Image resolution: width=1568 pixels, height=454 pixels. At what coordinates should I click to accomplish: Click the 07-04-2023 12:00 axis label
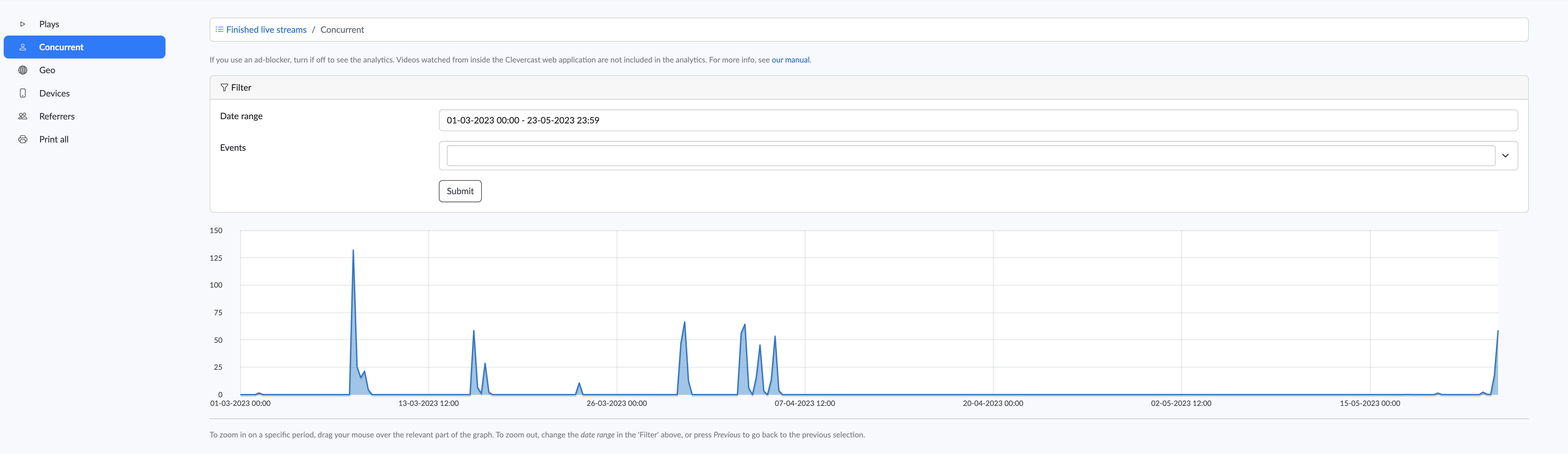click(x=805, y=404)
